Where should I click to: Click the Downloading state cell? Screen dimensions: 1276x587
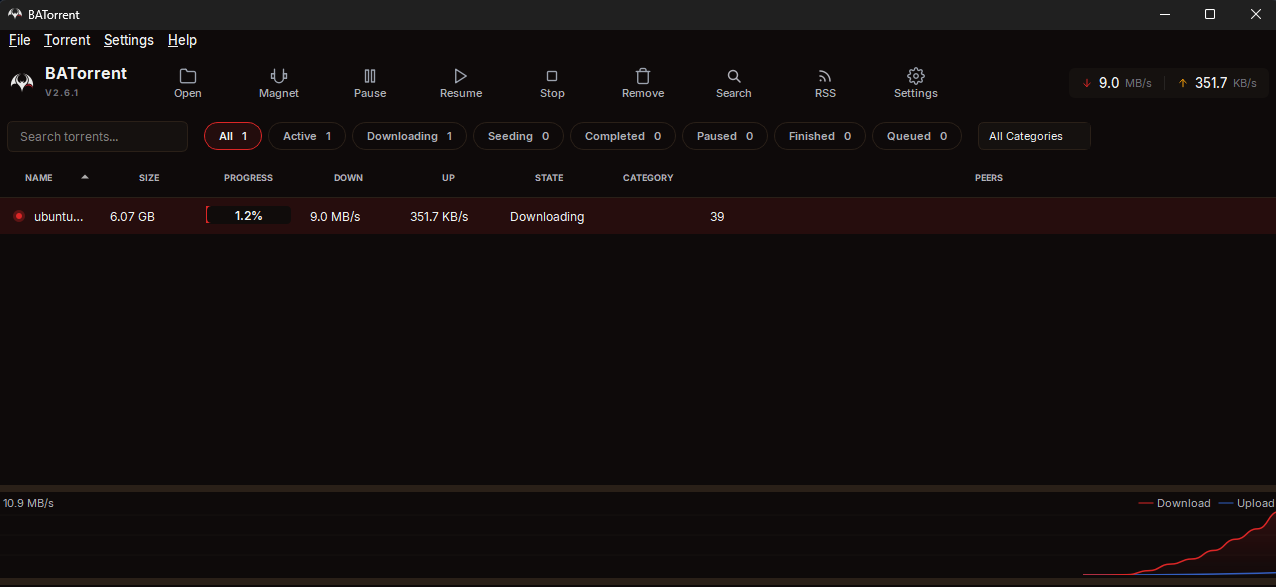point(547,216)
